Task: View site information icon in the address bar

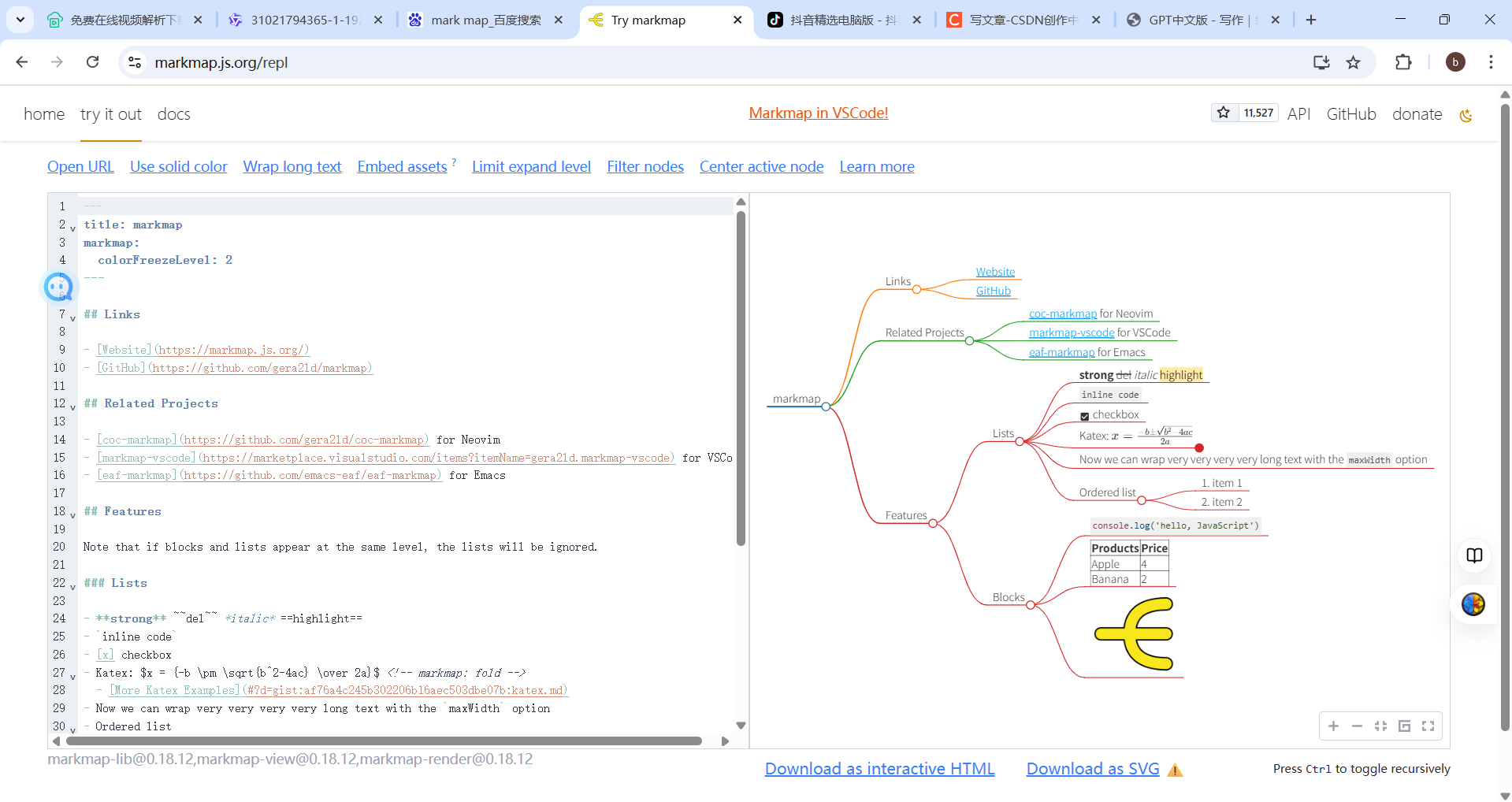Action: [x=135, y=62]
